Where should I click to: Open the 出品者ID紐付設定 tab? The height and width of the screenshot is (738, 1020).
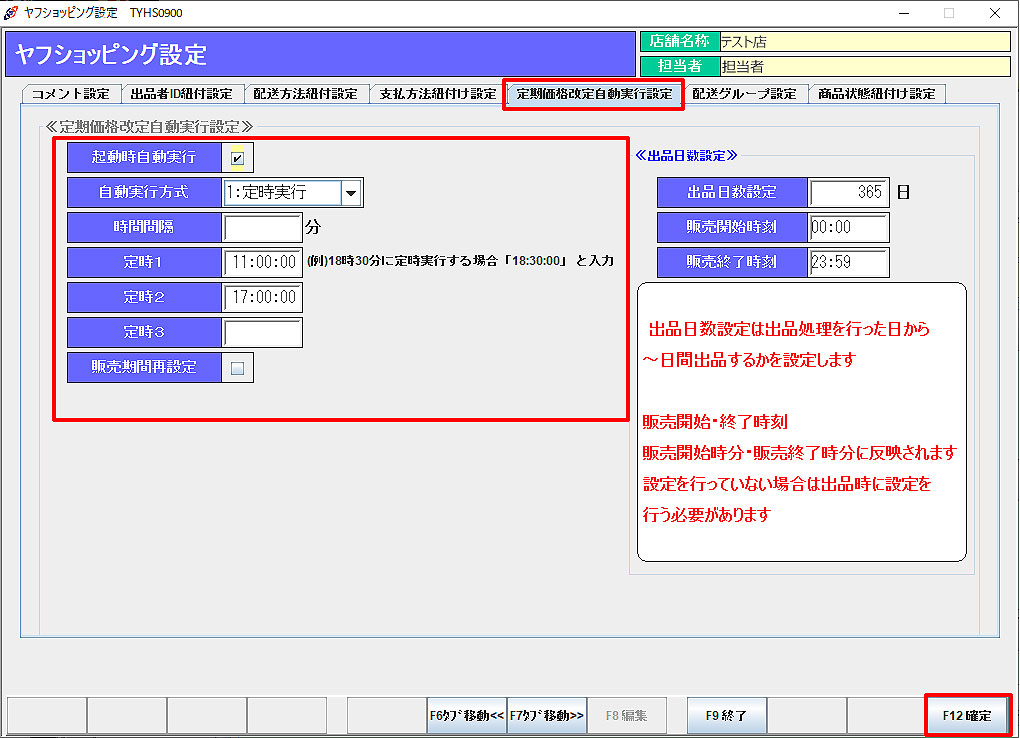point(181,94)
